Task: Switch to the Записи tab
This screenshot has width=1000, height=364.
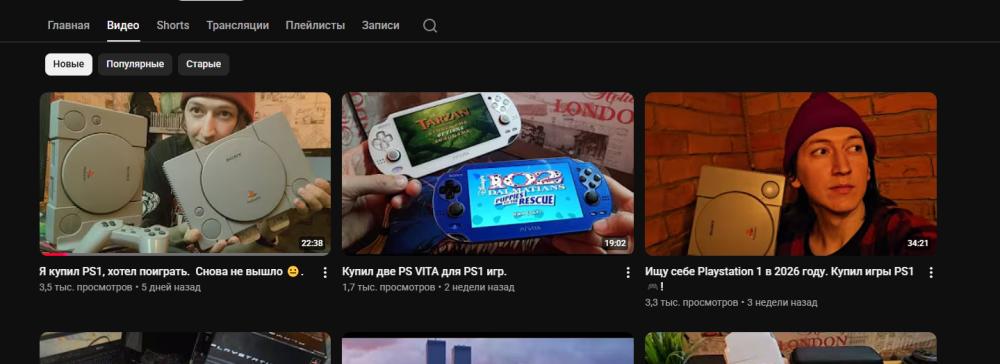Action: coord(380,25)
